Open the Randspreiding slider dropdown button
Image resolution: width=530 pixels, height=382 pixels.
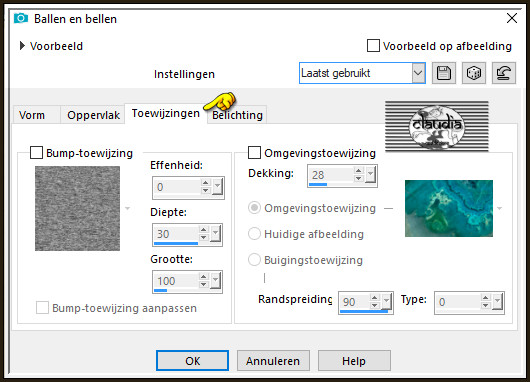click(x=386, y=301)
